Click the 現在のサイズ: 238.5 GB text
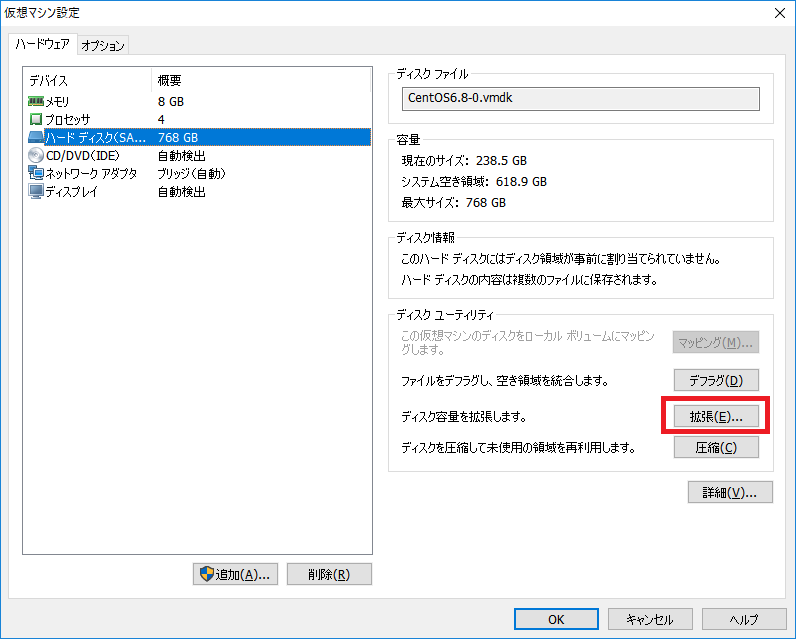Image resolution: width=796 pixels, height=639 pixels. [464, 161]
